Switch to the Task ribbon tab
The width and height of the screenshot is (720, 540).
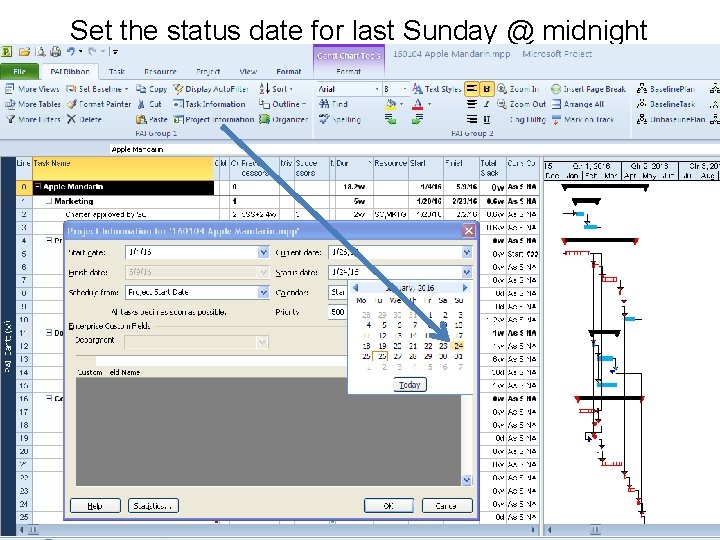pyautogui.click(x=117, y=72)
